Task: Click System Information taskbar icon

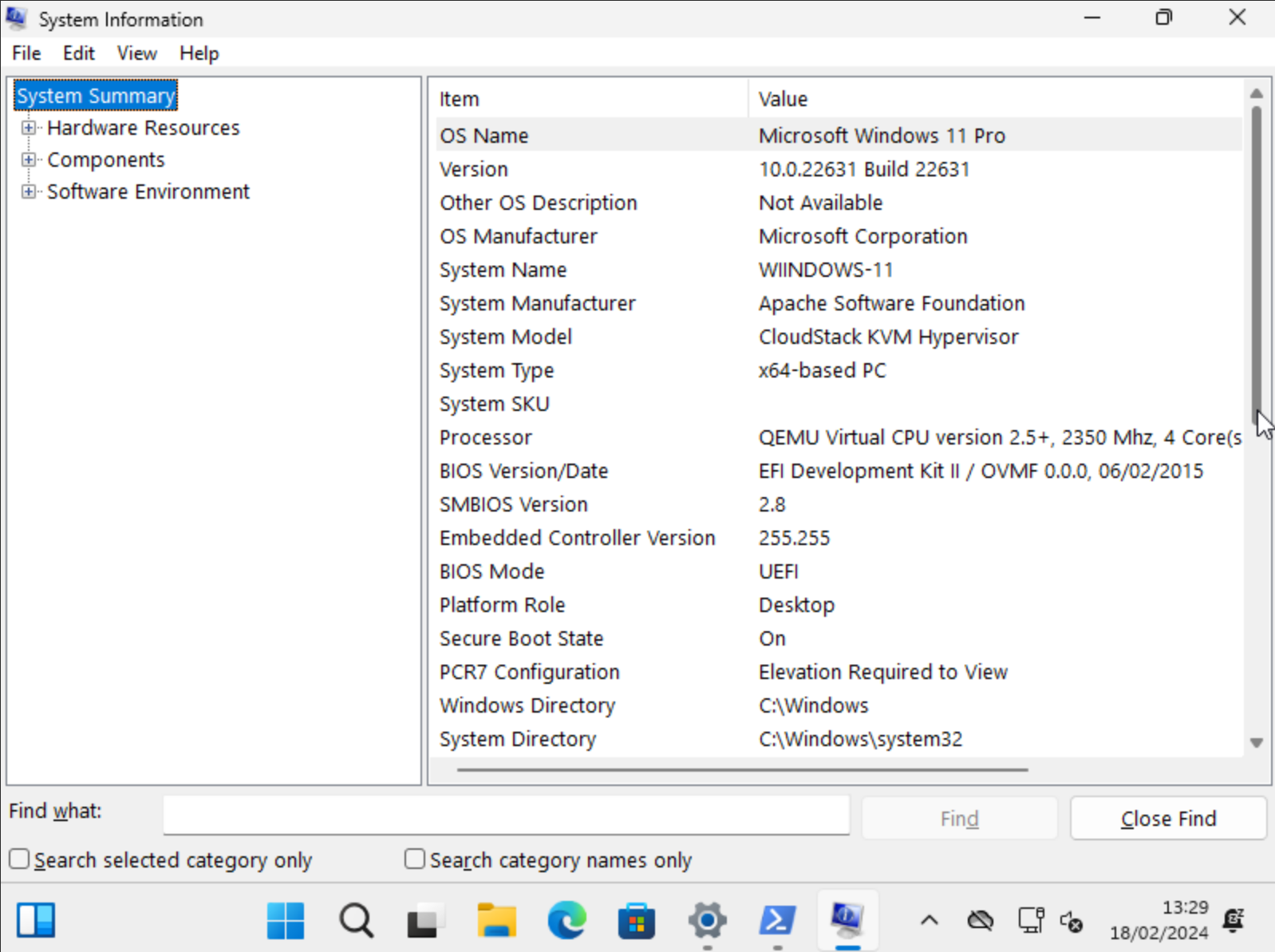Action: click(847, 919)
